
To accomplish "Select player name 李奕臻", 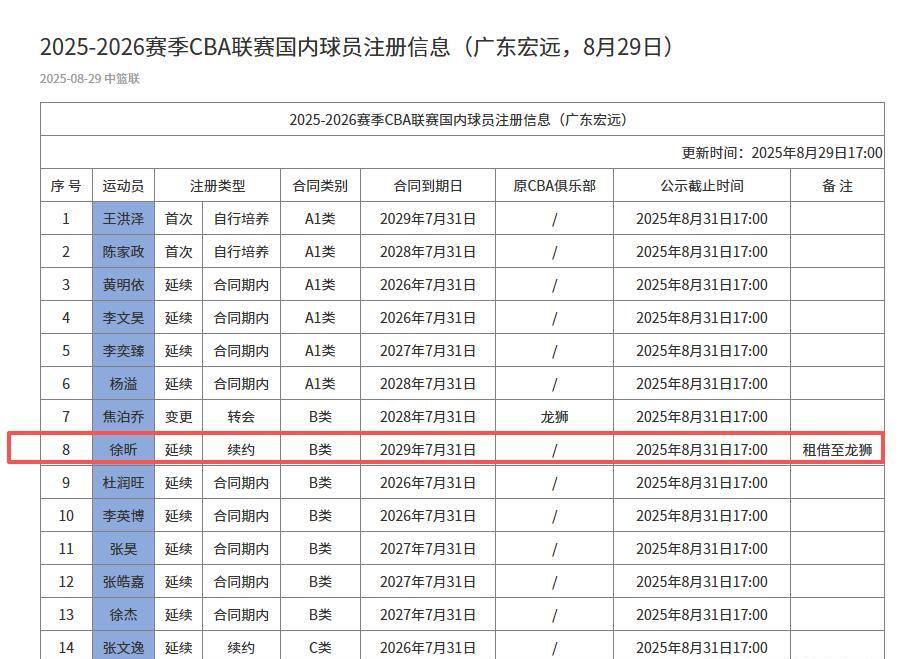I will tap(123, 351).
